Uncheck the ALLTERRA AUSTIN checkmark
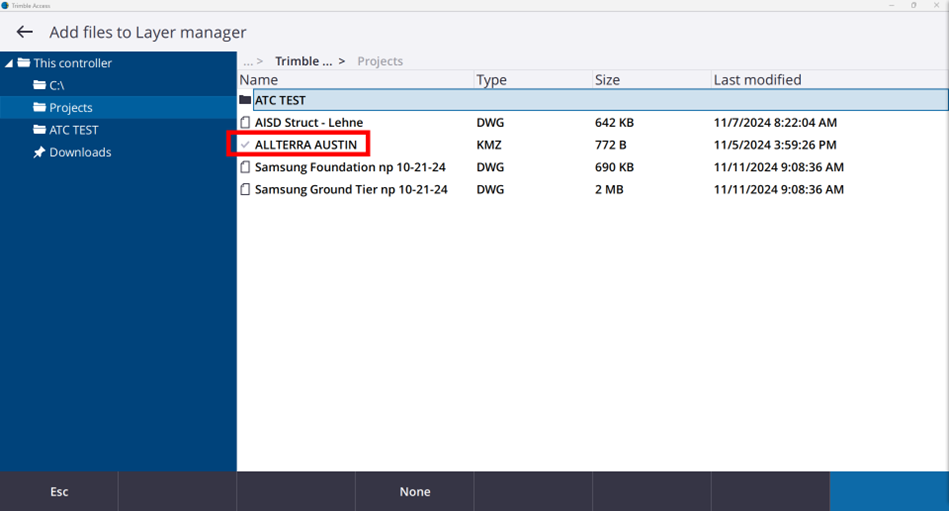This screenshot has height=511, width=949. click(245, 145)
